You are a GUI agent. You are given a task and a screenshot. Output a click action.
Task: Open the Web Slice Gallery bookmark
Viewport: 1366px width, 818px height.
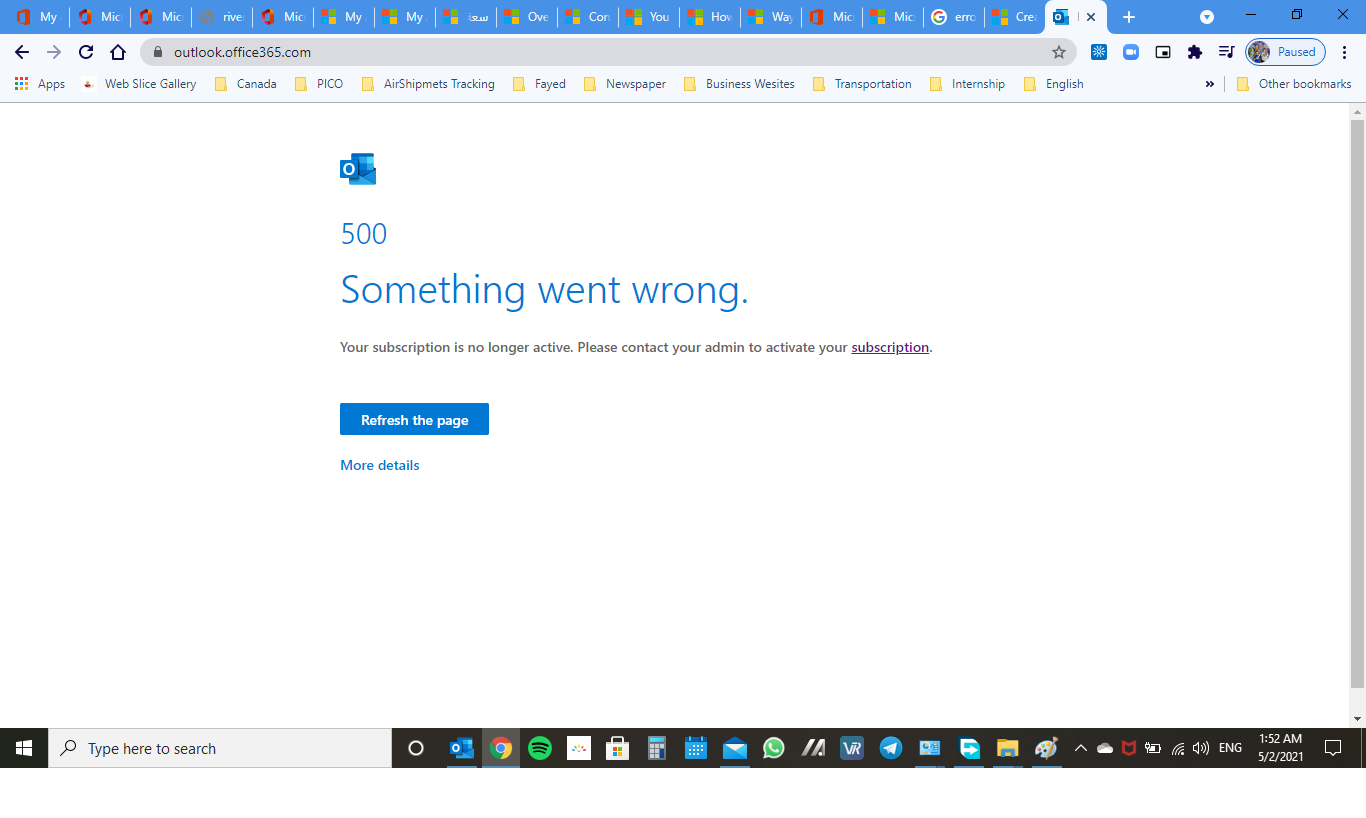click(x=139, y=84)
